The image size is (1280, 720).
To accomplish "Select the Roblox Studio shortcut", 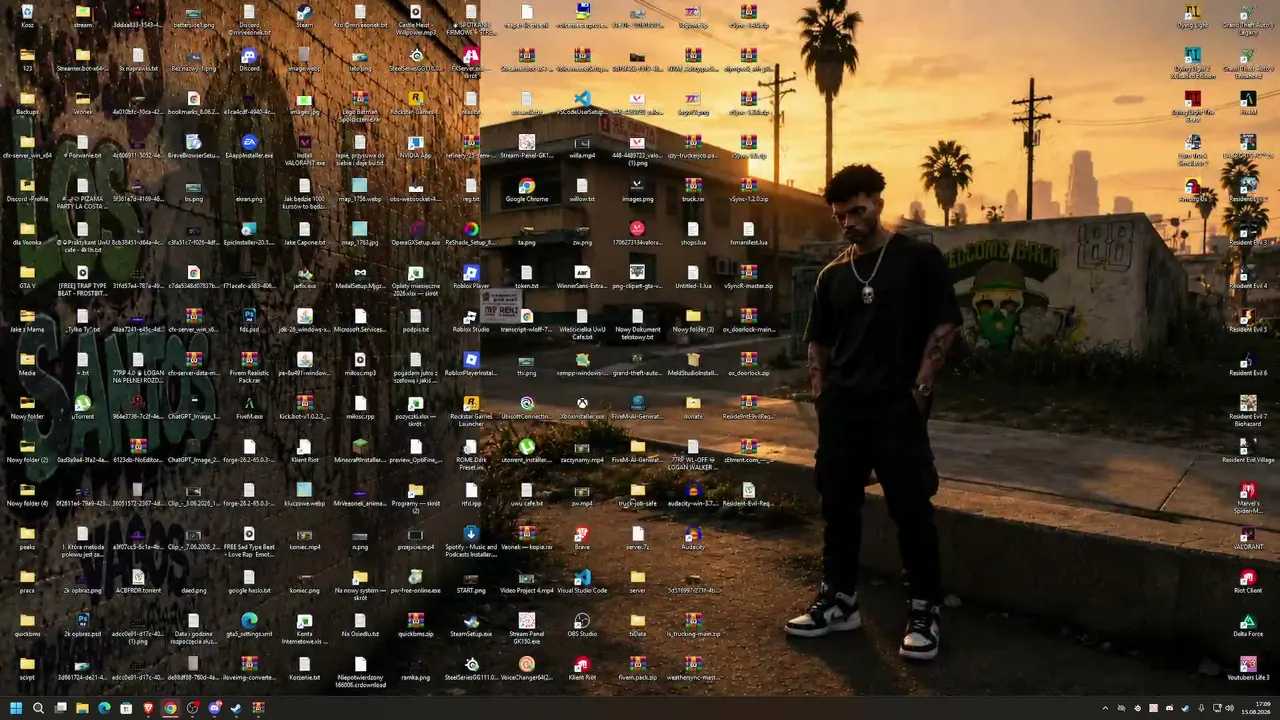I will pos(471,321).
